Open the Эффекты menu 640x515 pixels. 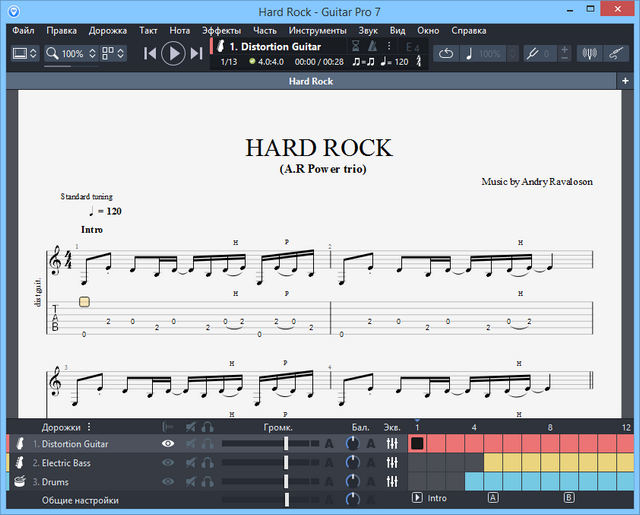tap(220, 30)
